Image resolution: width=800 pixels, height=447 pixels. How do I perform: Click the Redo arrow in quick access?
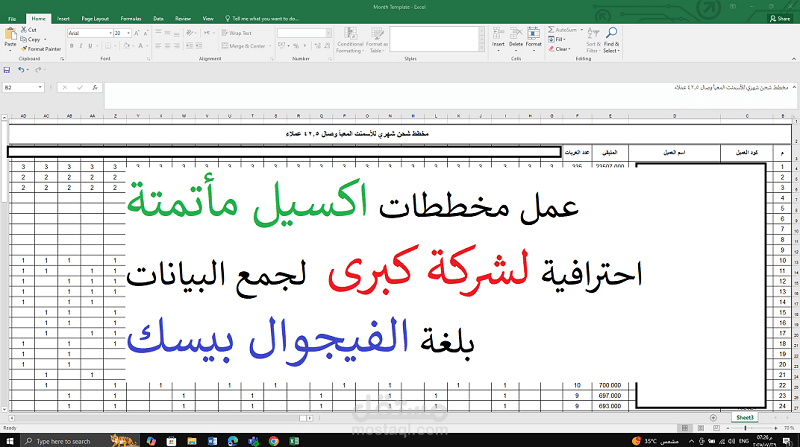[38, 70]
